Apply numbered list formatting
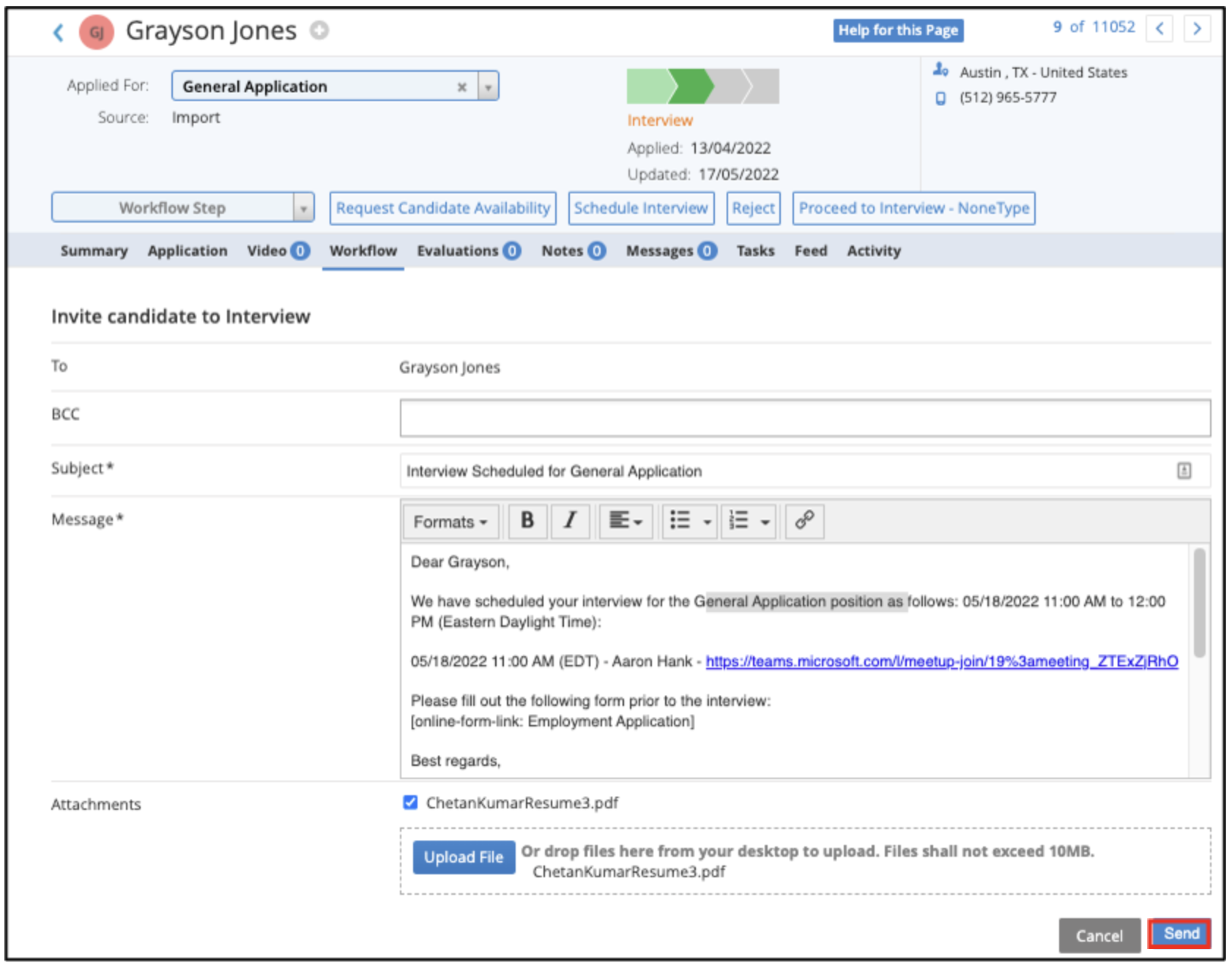Viewport: 1232px width, 968px height. (739, 521)
